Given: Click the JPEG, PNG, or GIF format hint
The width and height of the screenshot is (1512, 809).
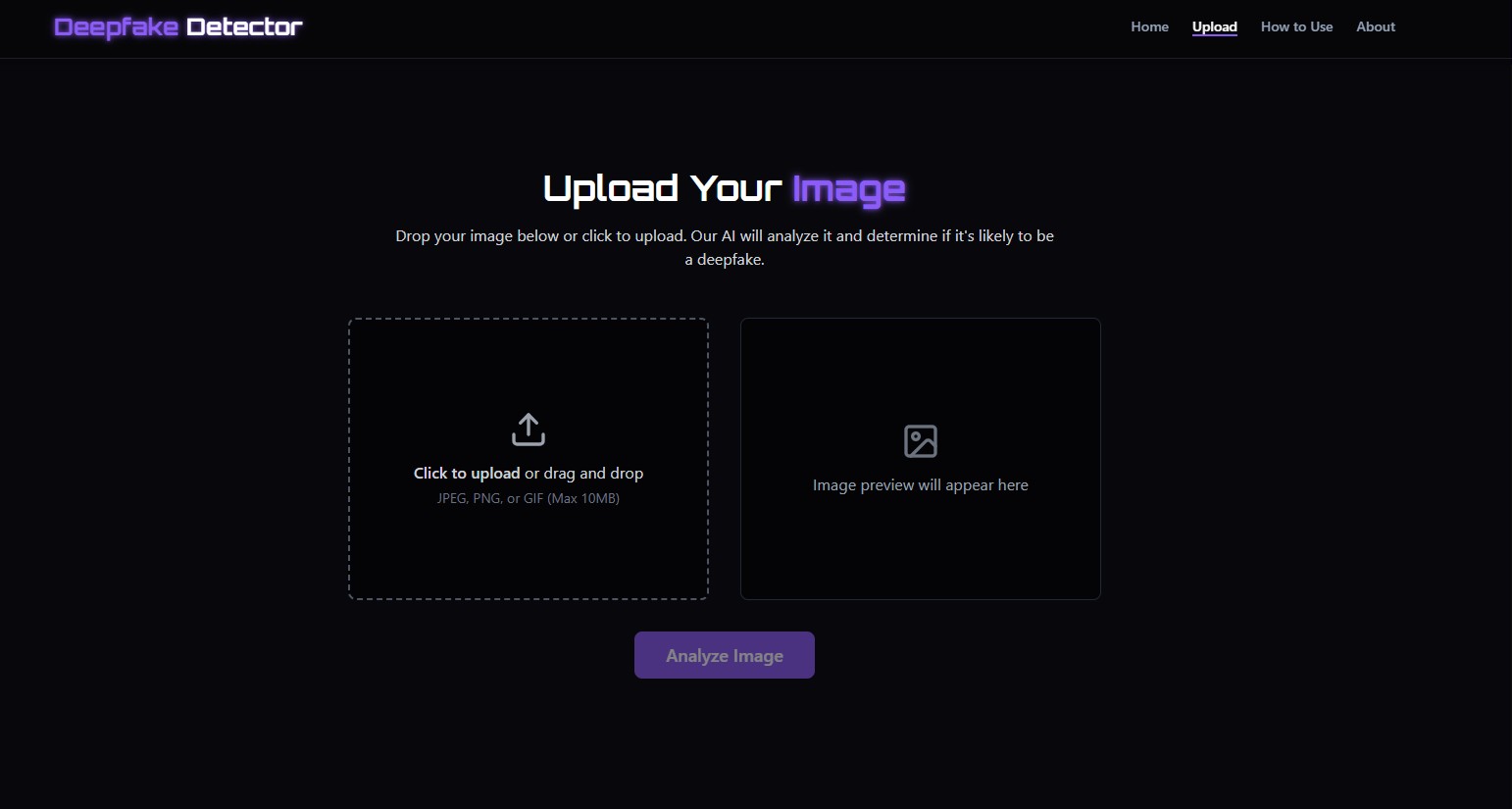Looking at the screenshot, I should [529, 498].
